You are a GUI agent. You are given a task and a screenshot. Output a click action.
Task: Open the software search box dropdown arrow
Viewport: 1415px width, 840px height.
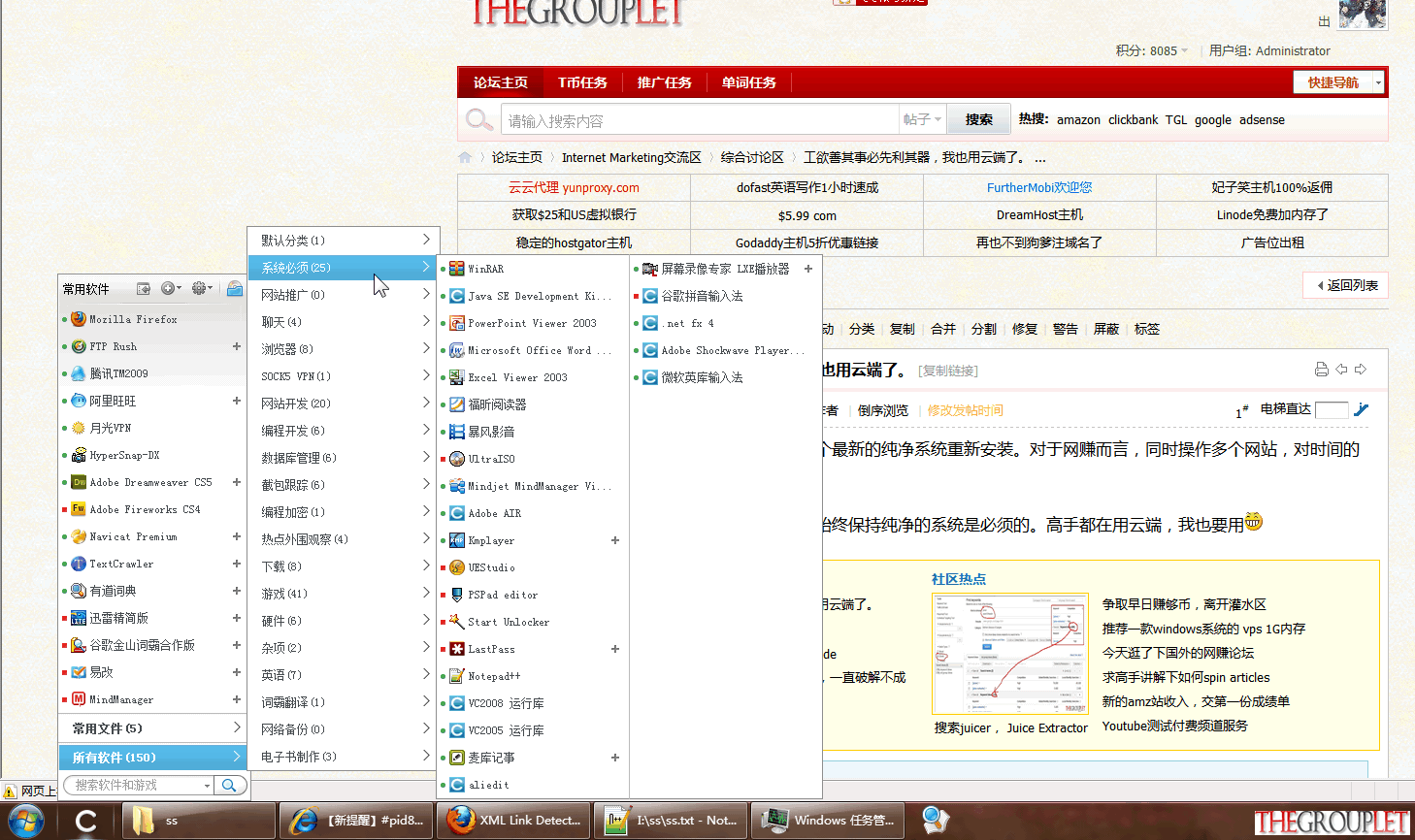click(207, 785)
